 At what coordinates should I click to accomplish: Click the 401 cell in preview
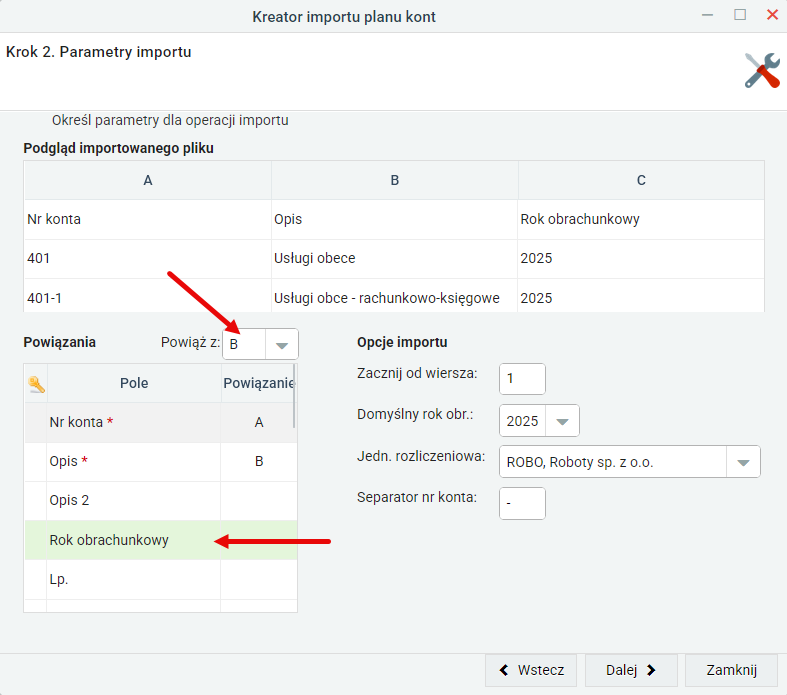(x=148, y=259)
